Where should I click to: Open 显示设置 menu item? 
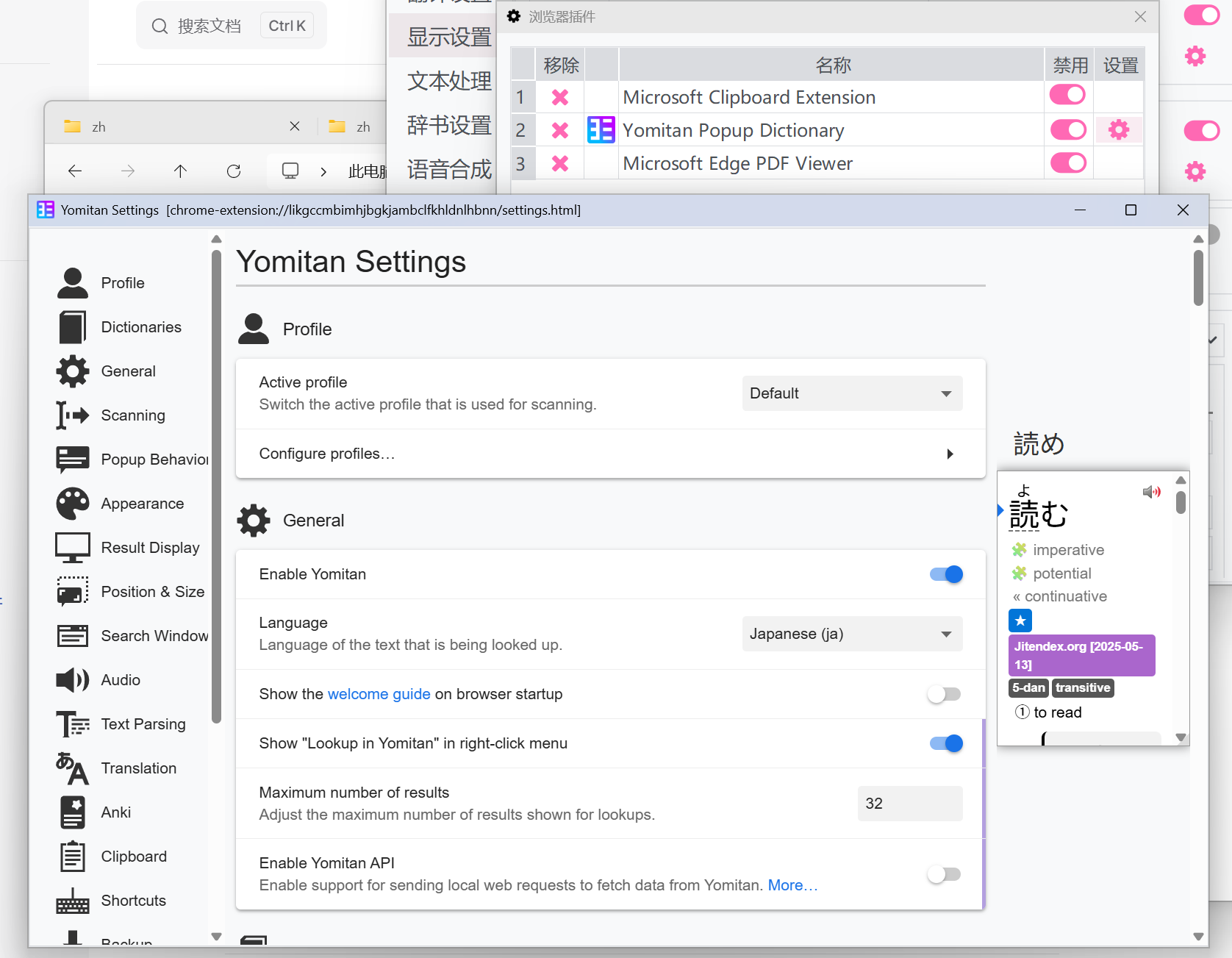coord(449,37)
